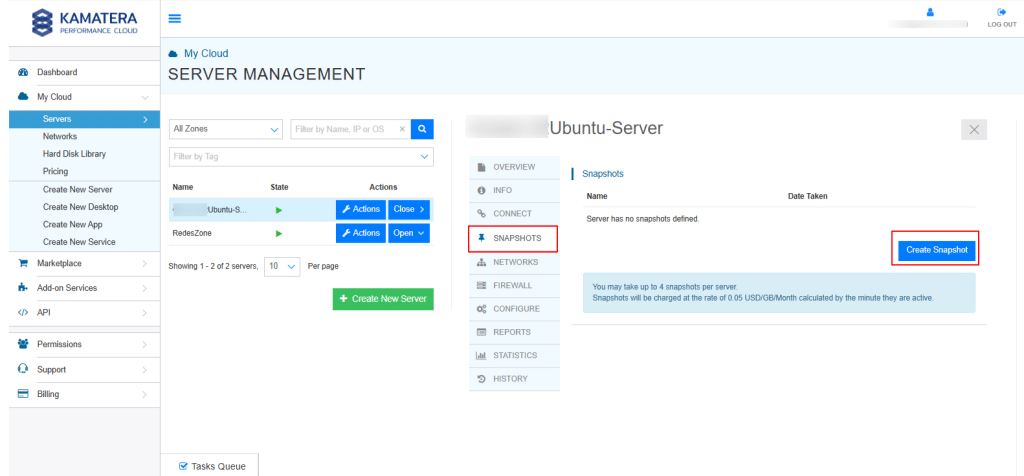Open the Filter by Tag dropdown

pos(301,156)
